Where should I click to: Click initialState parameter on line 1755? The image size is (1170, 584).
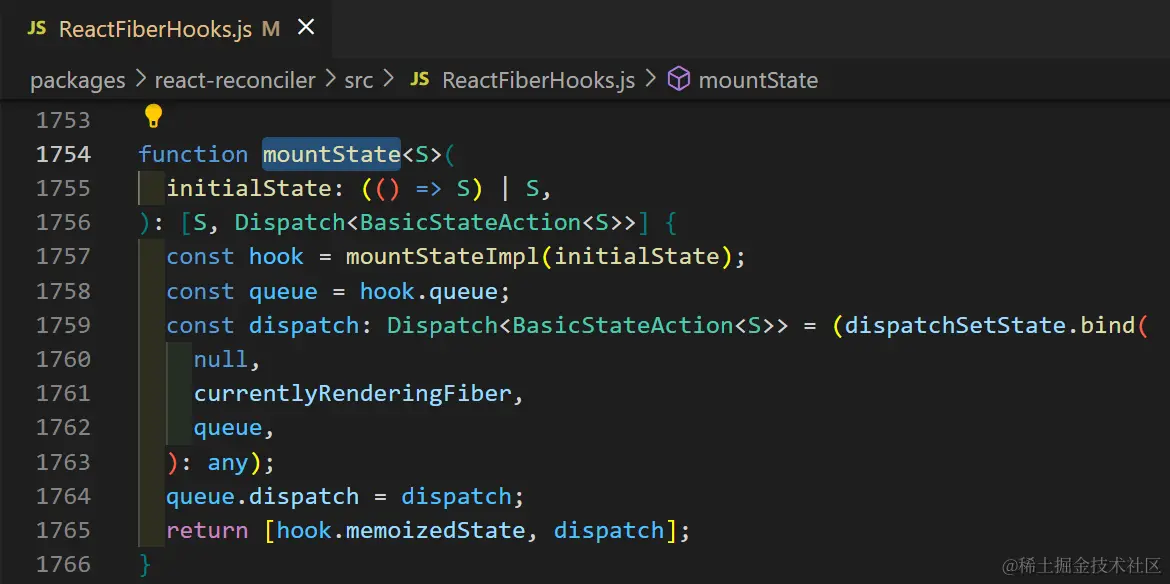pyautogui.click(x=248, y=189)
